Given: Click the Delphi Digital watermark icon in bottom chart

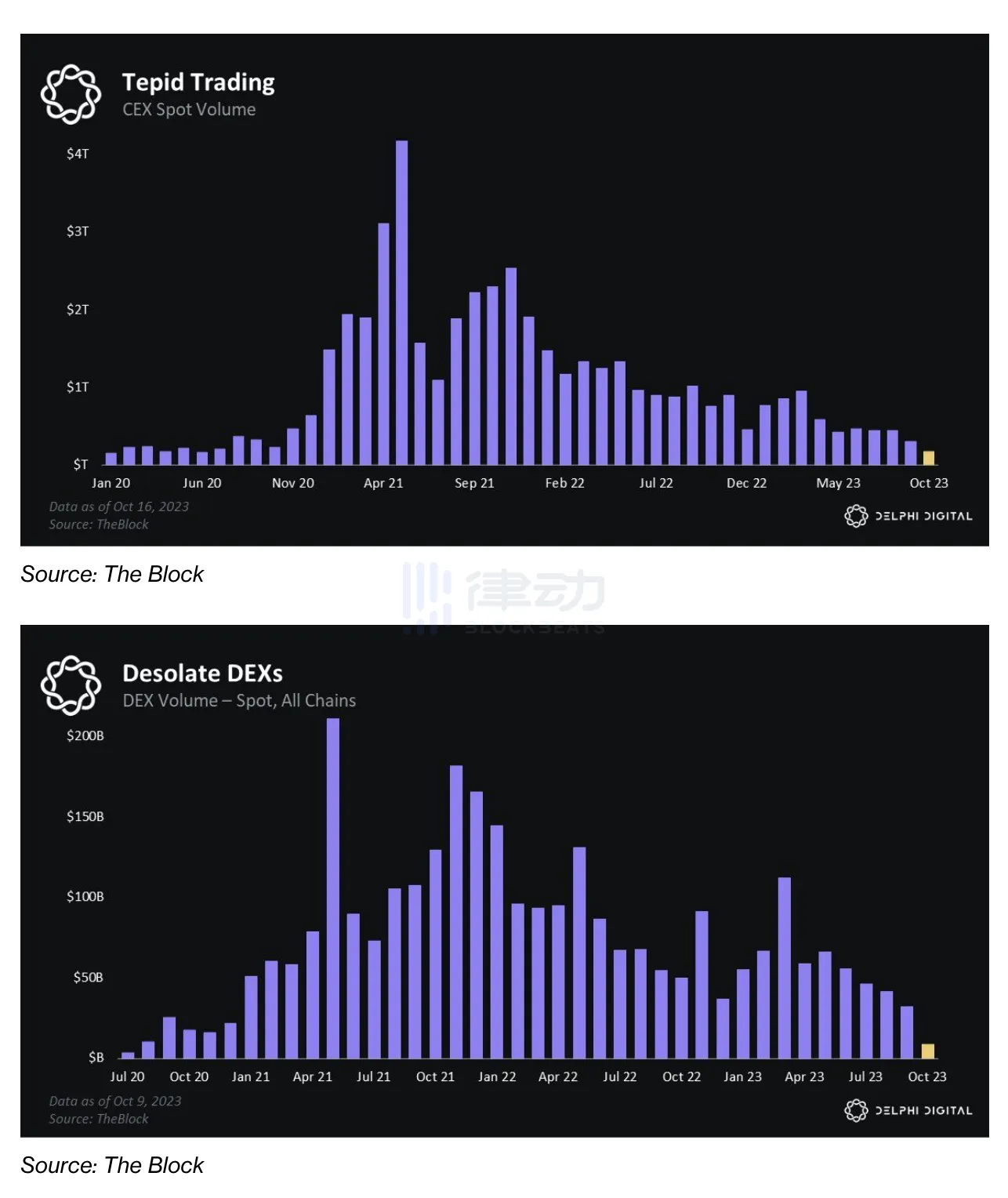Looking at the screenshot, I should (x=856, y=1110).
